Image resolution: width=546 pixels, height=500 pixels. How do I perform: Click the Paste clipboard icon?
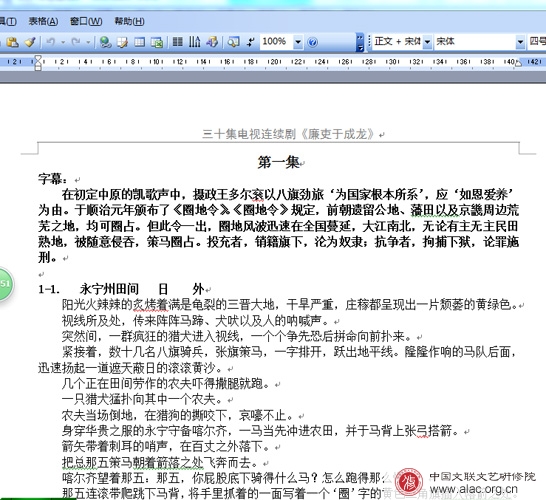click(13, 42)
